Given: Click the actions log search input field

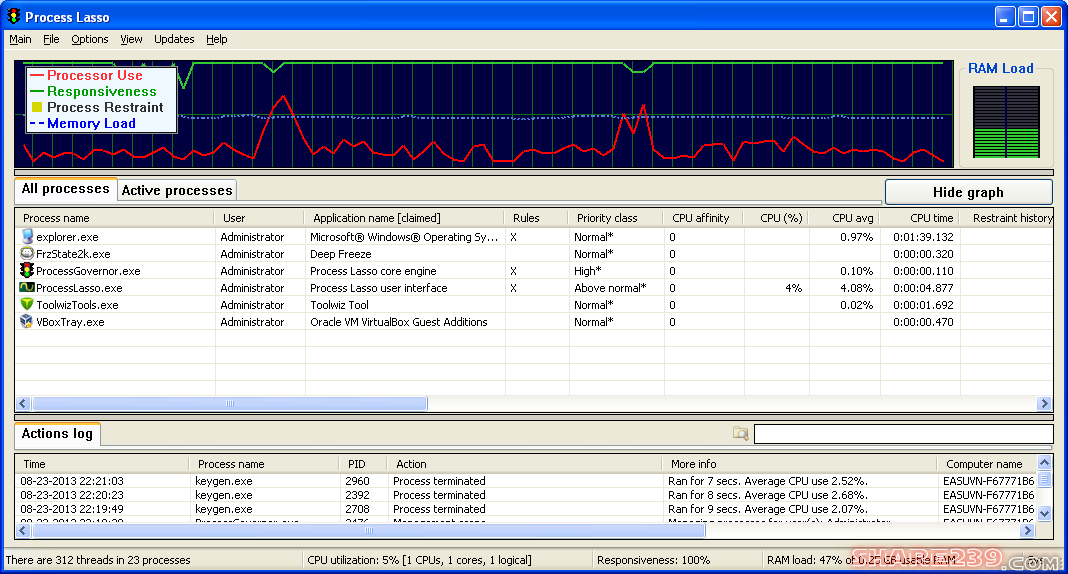Looking at the screenshot, I should (x=903, y=434).
